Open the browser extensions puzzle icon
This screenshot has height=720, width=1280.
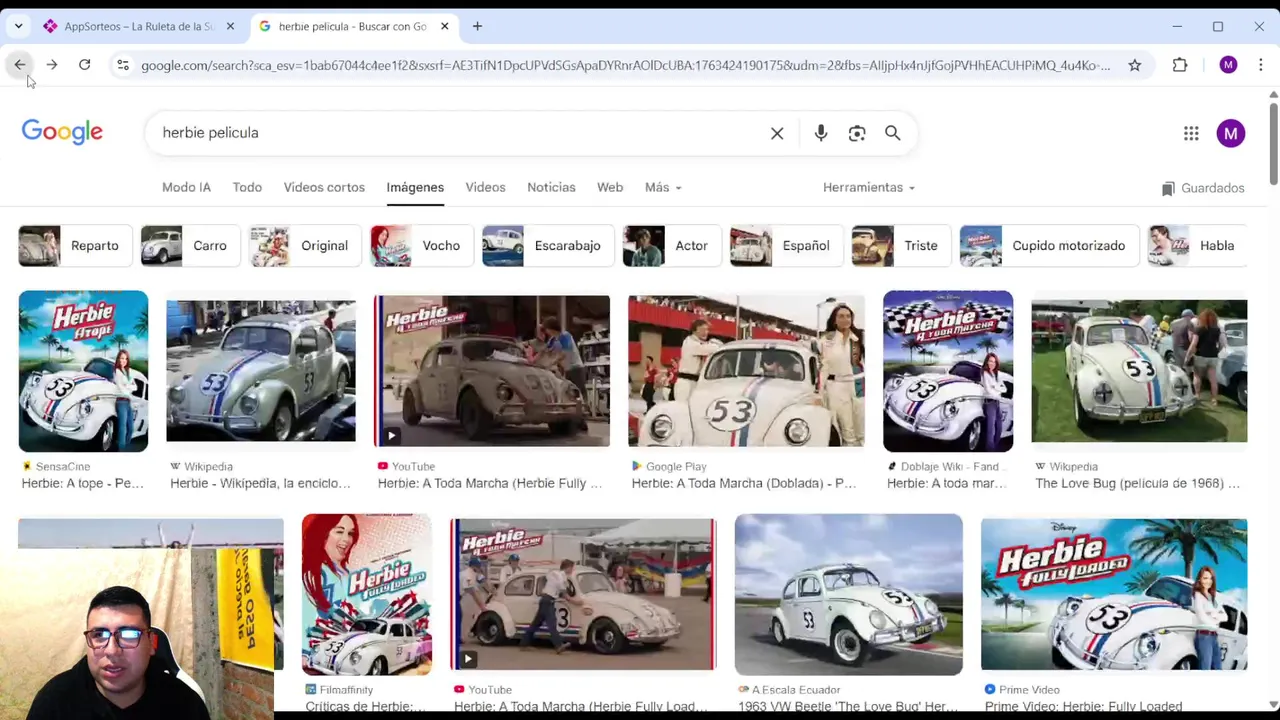tap(1180, 65)
